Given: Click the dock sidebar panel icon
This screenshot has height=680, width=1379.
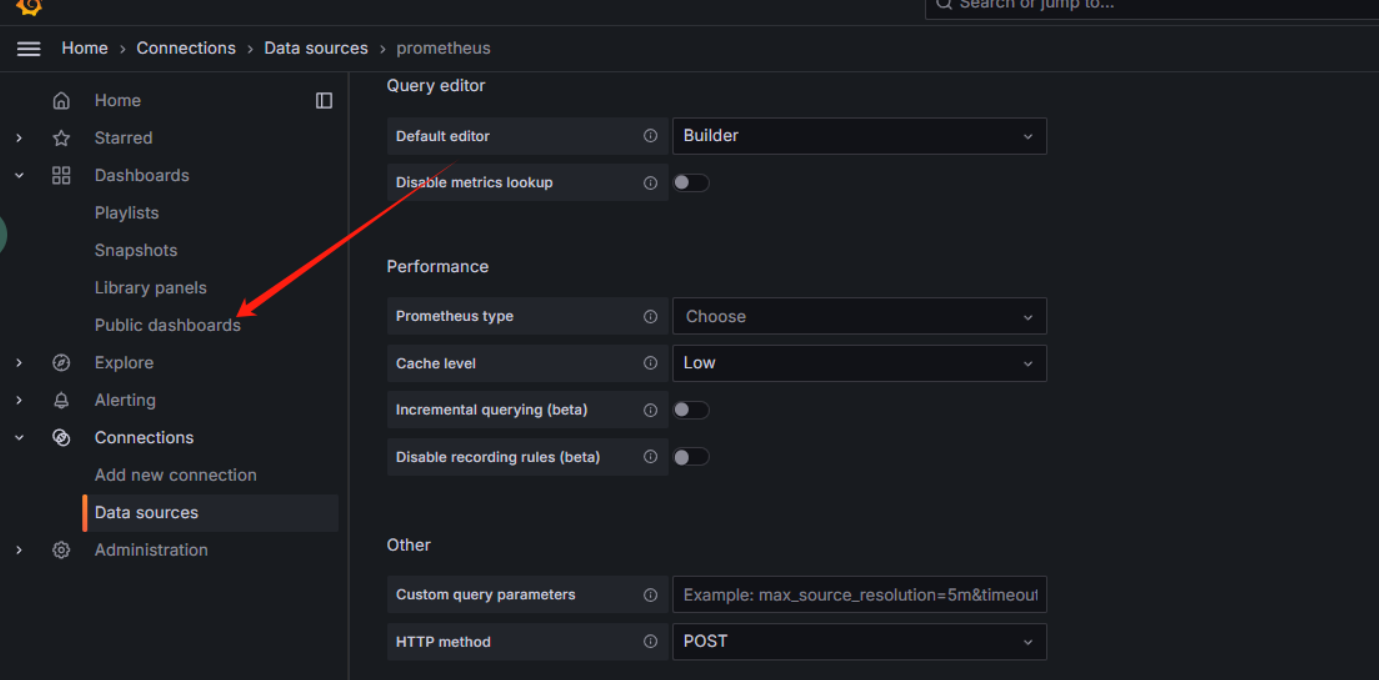Looking at the screenshot, I should coord(324,101).
